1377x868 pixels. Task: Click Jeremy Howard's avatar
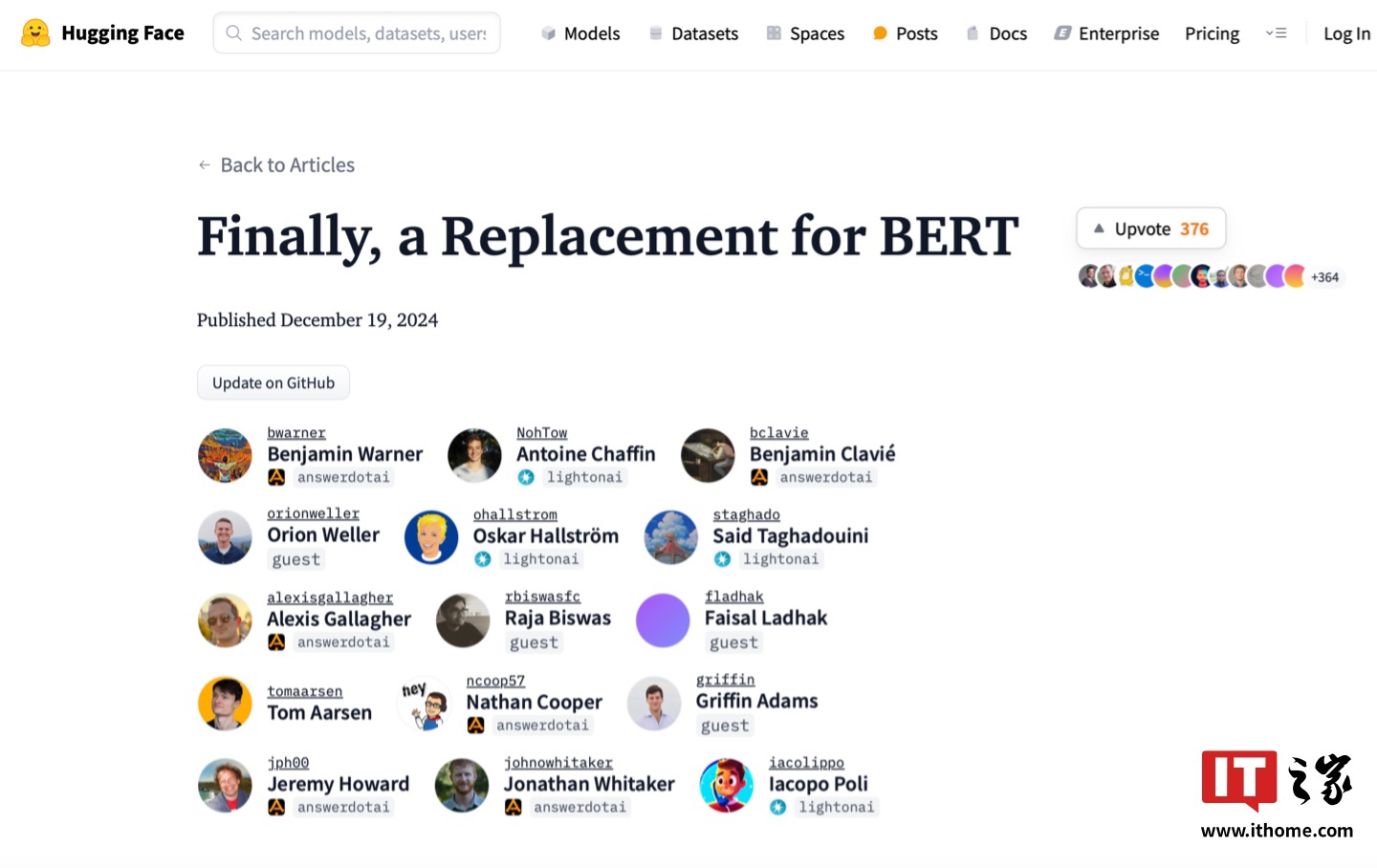coord(225,785)
